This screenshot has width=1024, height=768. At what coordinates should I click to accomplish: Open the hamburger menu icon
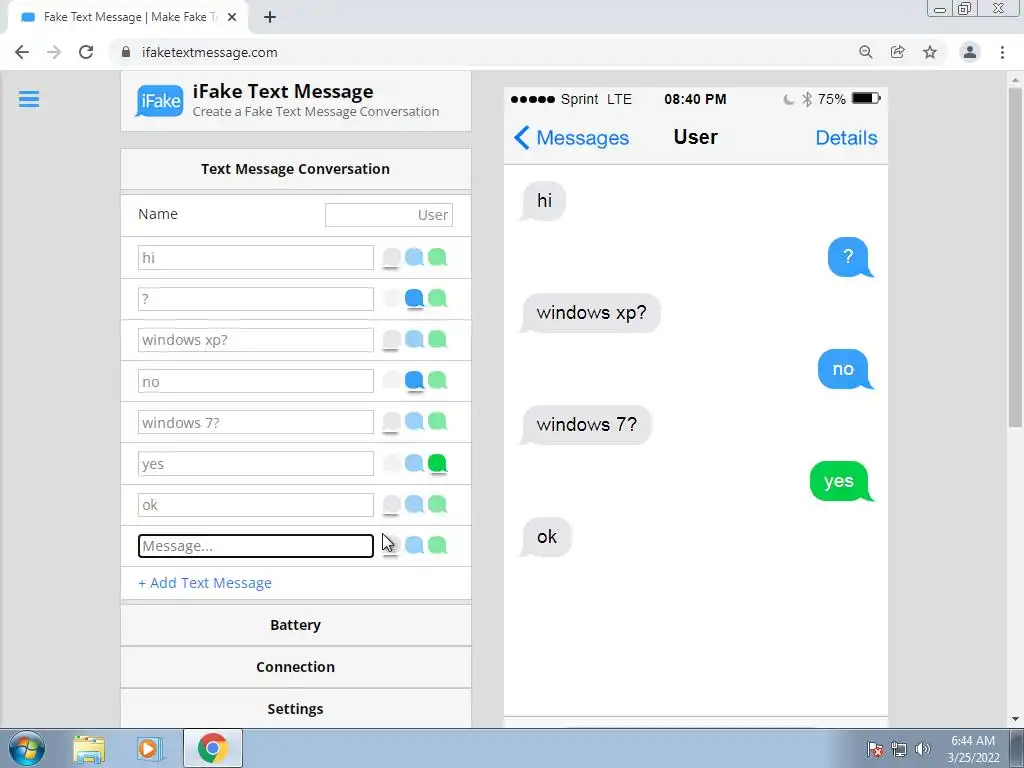[x=29, y=99]
